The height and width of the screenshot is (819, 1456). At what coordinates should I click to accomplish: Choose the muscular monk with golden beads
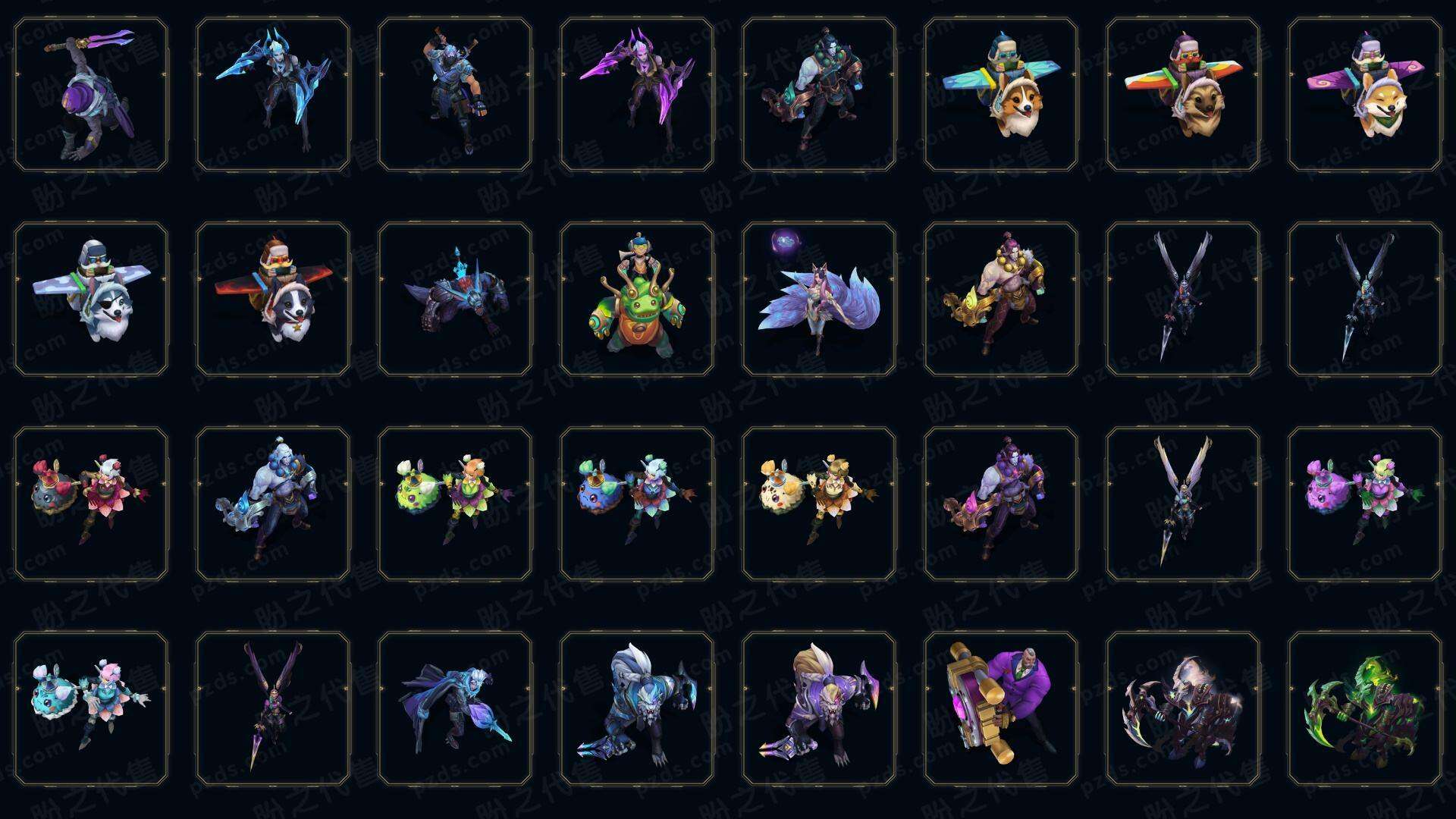pos(1001,299)
